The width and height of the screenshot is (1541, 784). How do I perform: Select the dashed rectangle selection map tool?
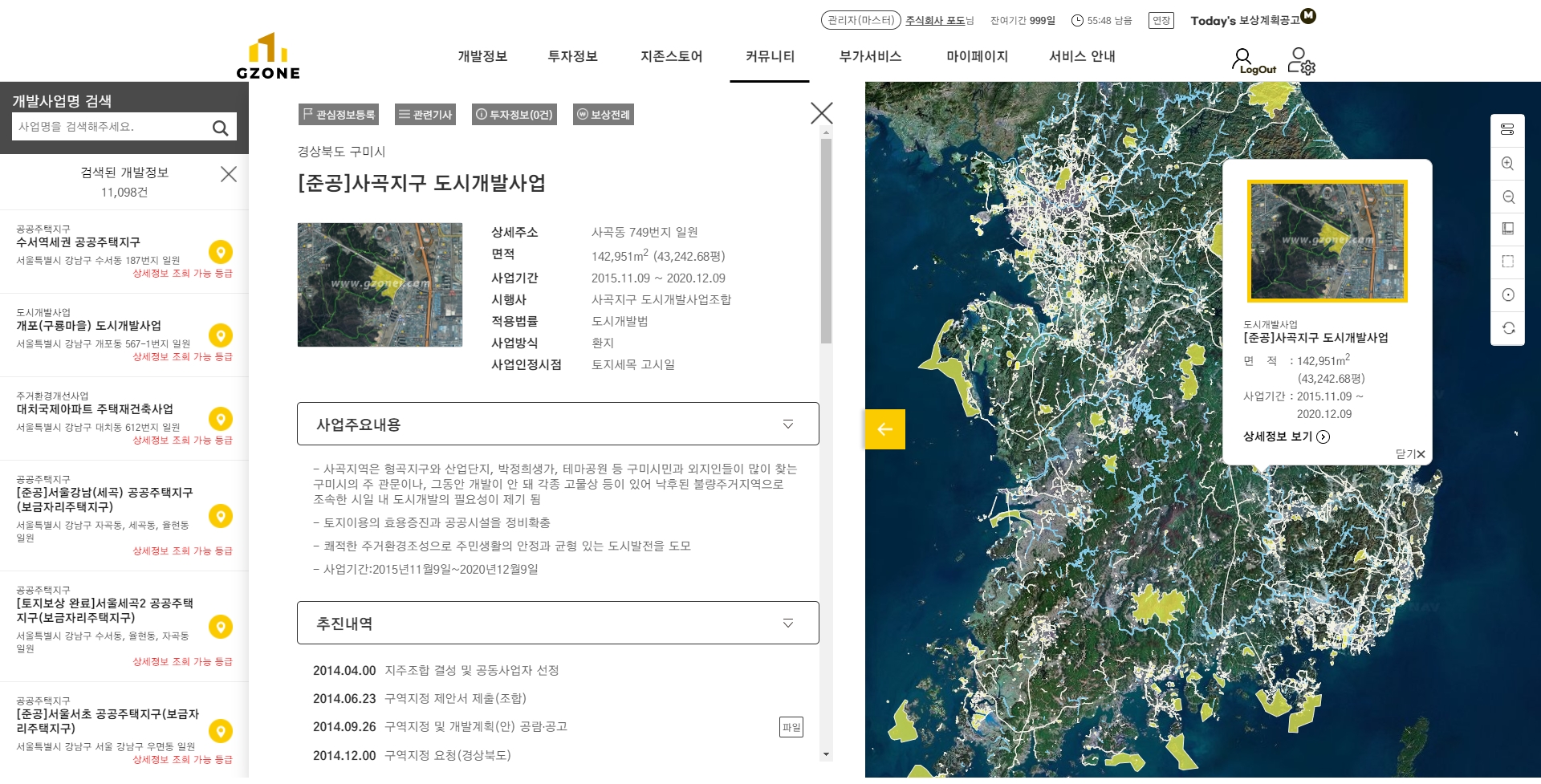(1507, 262)
